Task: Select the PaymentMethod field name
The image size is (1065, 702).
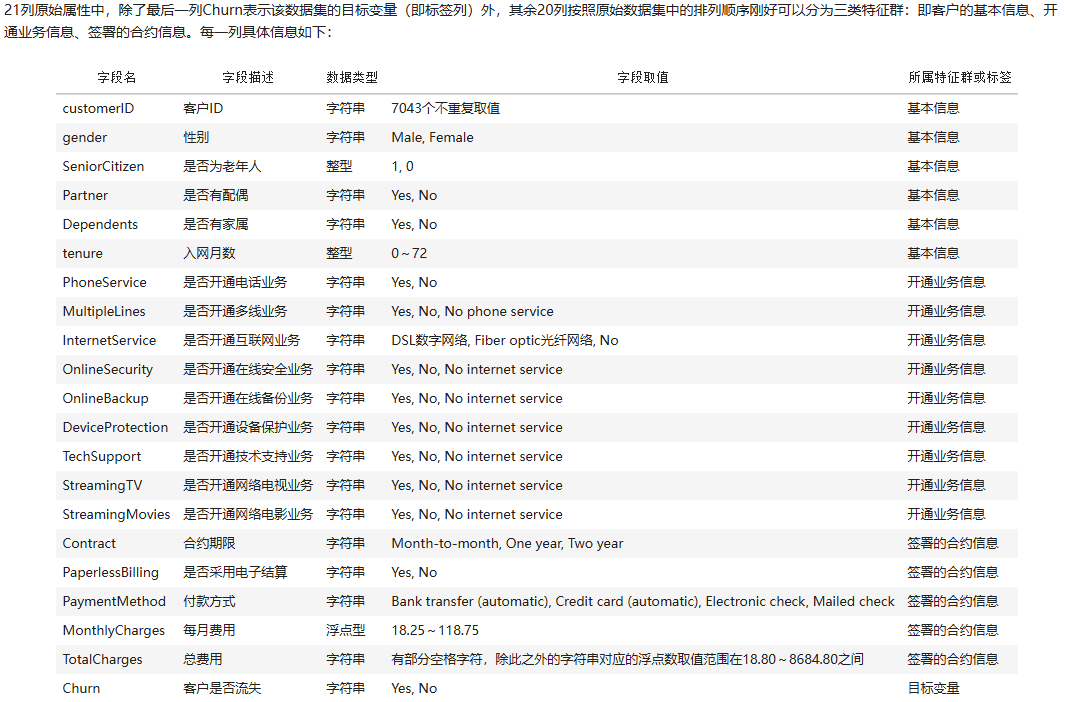Action: pos(114,602)
